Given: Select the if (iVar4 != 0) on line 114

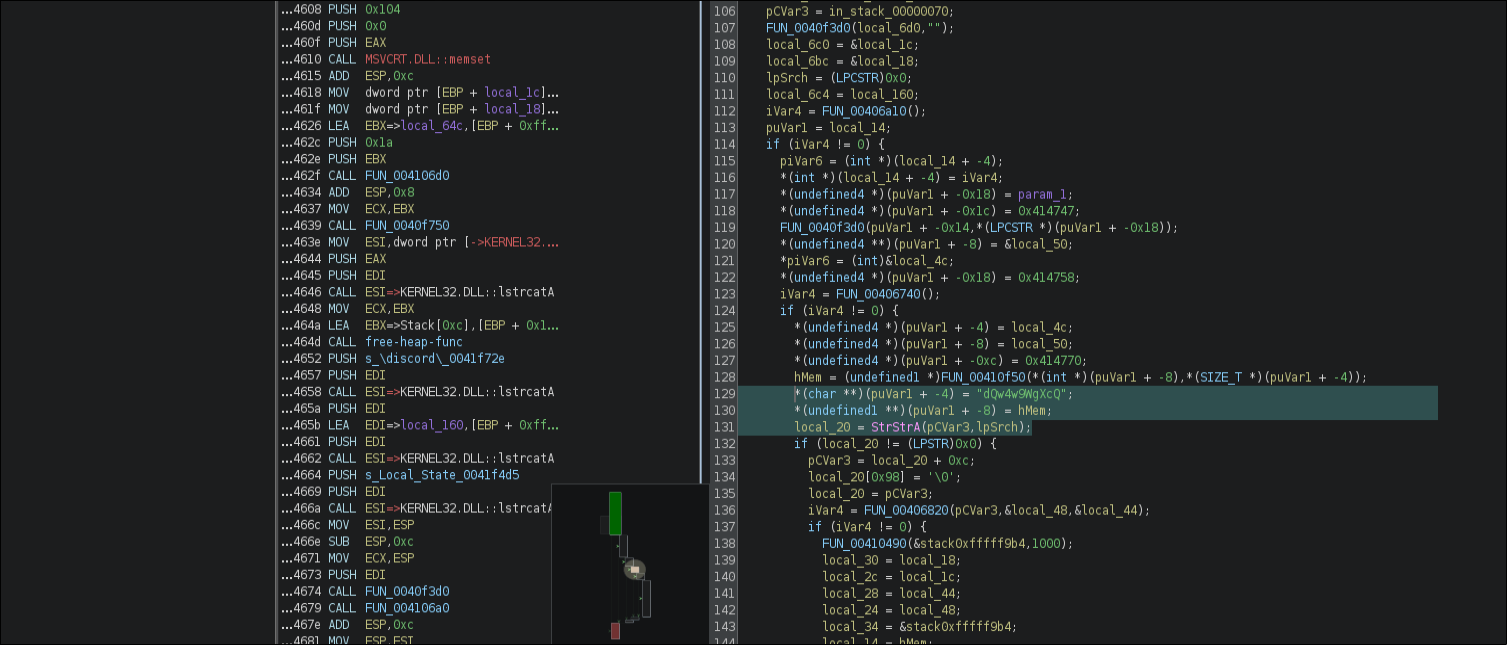Looking at the screenshot, I should pos(826,144).
